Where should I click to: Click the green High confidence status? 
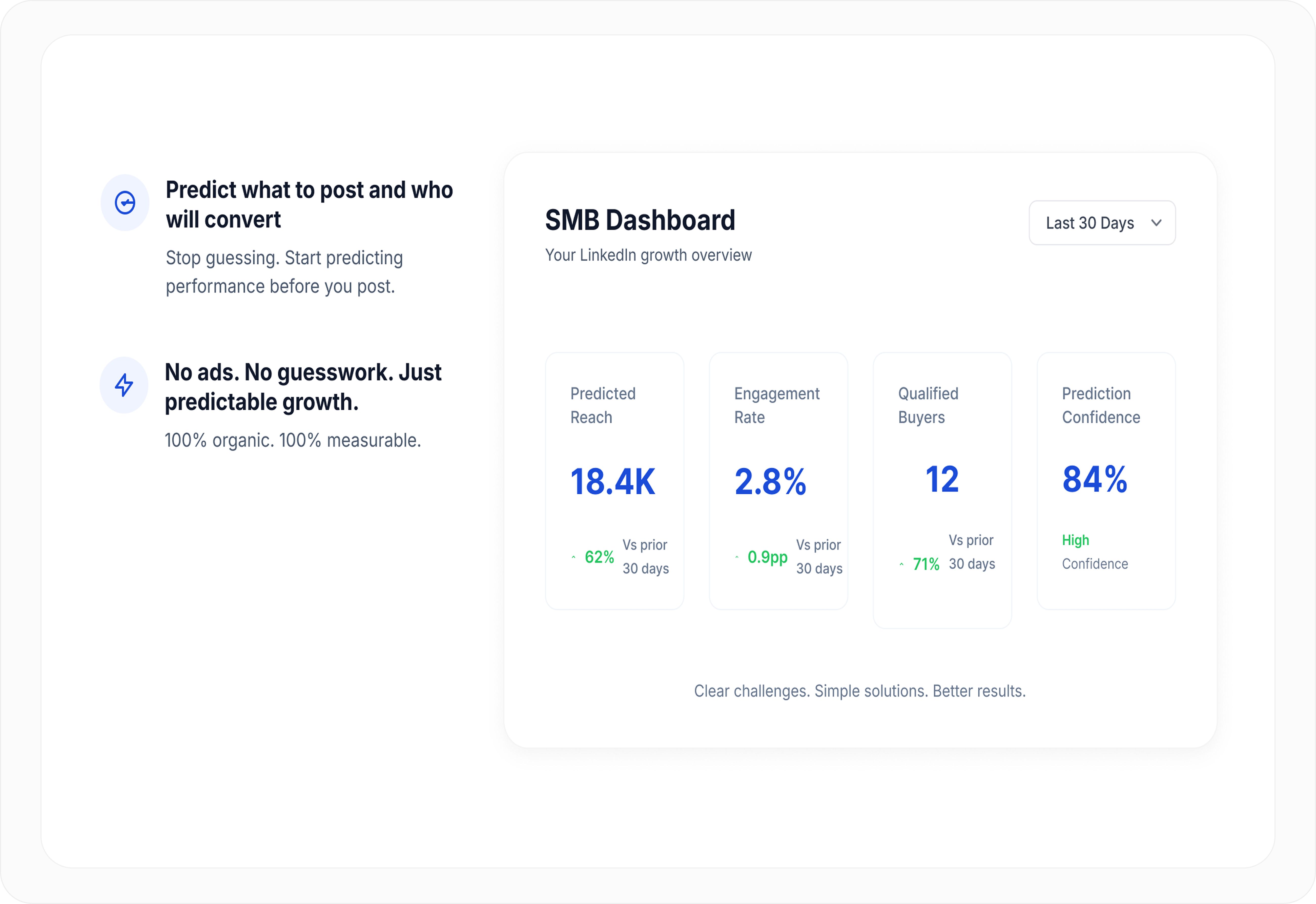[x=1075, y=540]
